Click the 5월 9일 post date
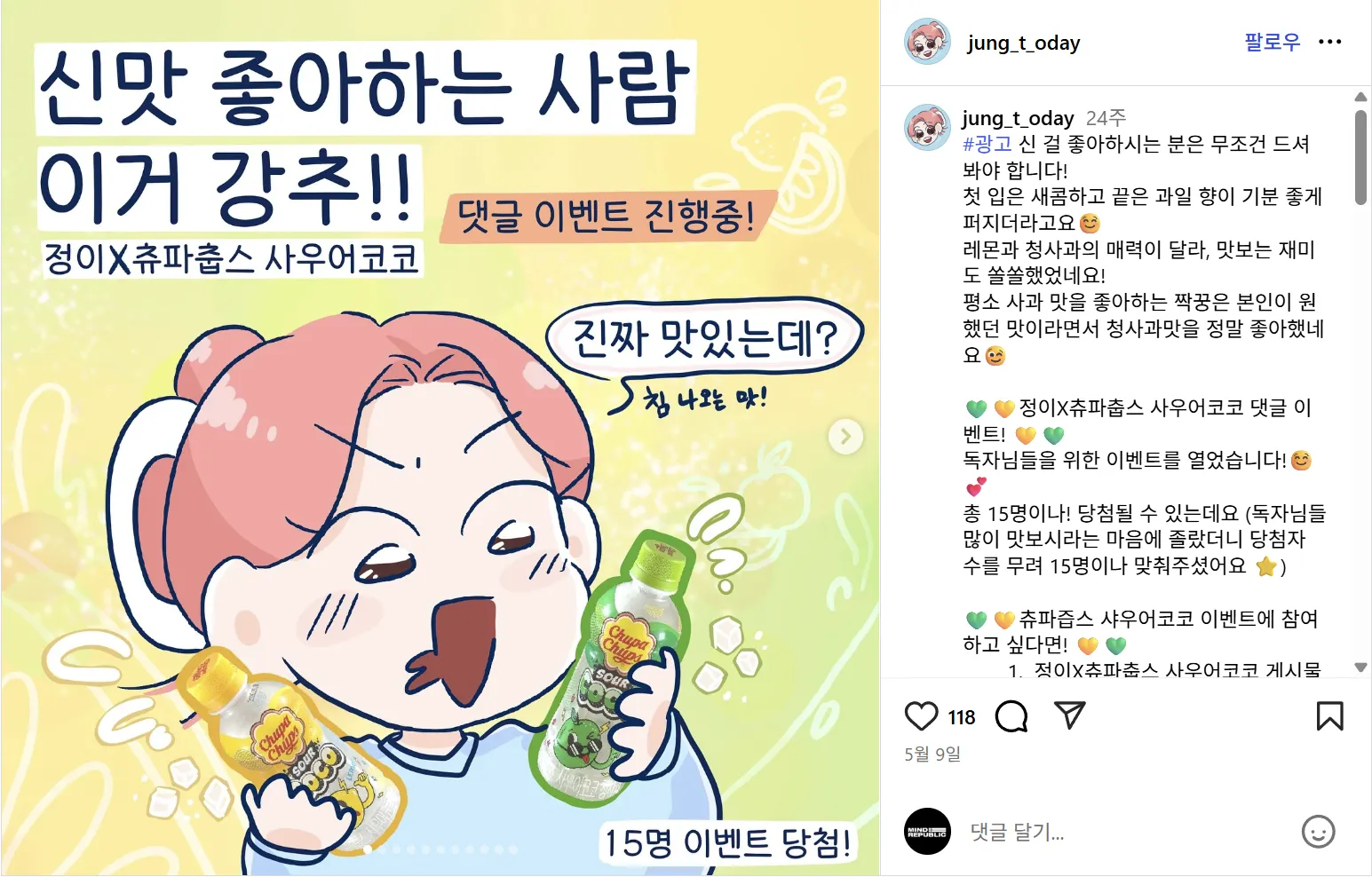Image resolution: width=1372 pixels, height=877 pixels. (x=932, y=754)
